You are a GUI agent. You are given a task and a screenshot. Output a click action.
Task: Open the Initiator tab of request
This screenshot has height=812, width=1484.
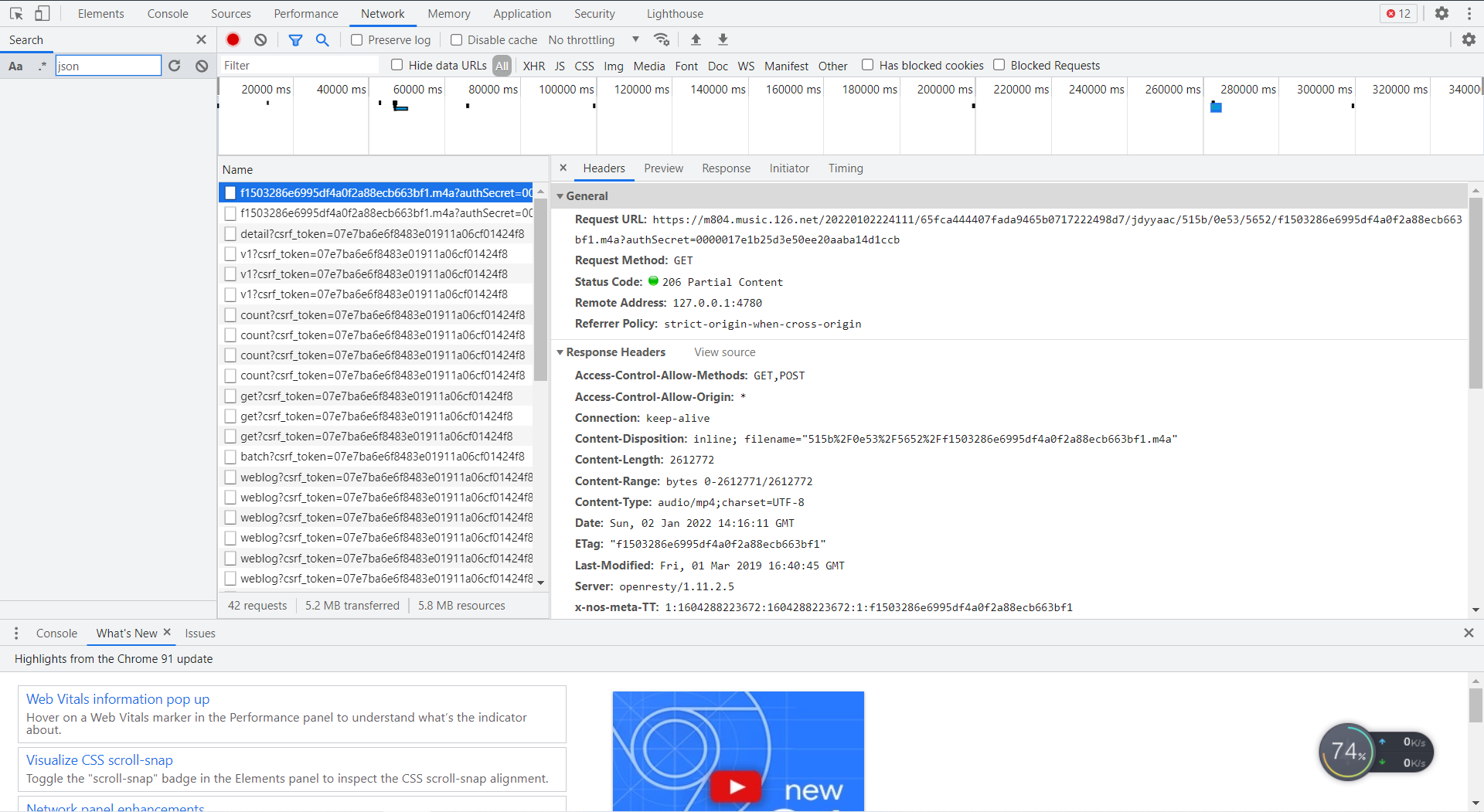(x=789, y=168)
